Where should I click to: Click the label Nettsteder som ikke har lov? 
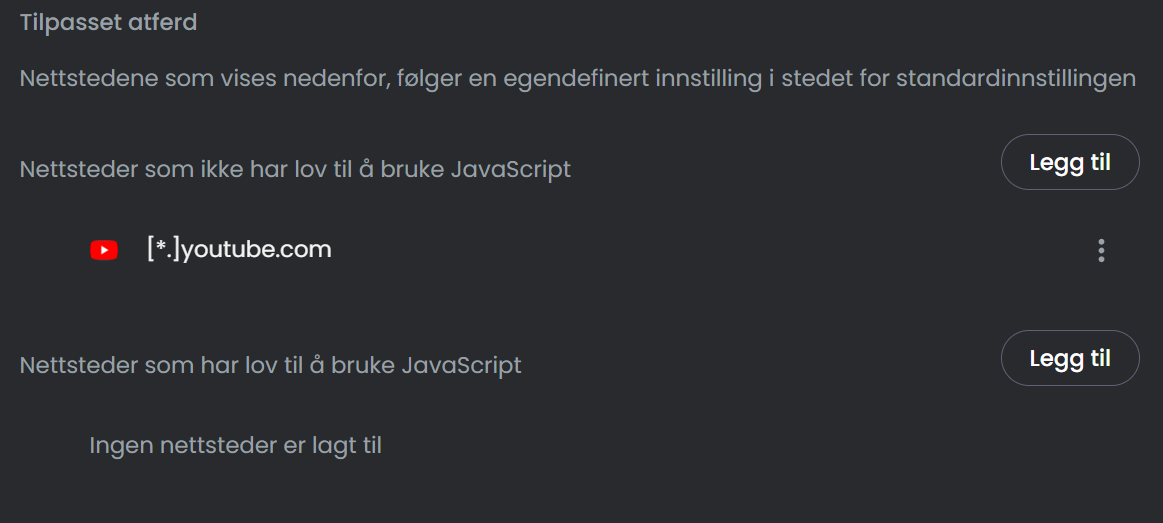(x=295, y=169)
